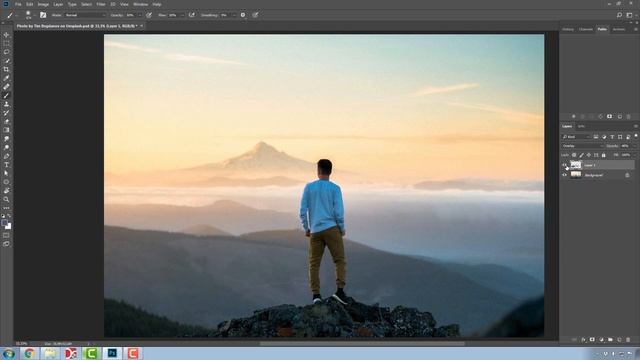Click the Layer 1 thumbnail
Screen dimensions: 640x360
pyautogui.click(x=576, y=165)
